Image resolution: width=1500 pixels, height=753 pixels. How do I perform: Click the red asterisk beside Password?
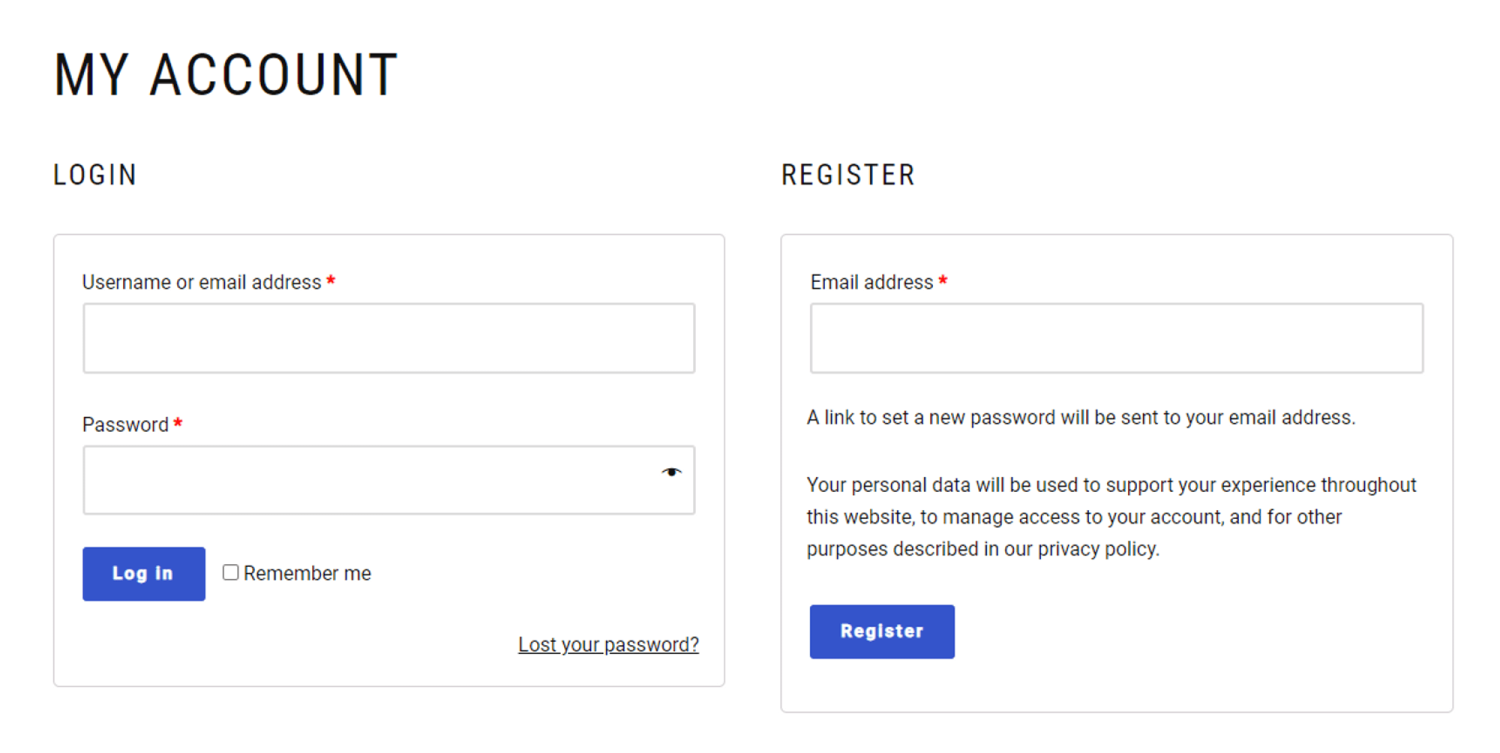coord(178,424)
